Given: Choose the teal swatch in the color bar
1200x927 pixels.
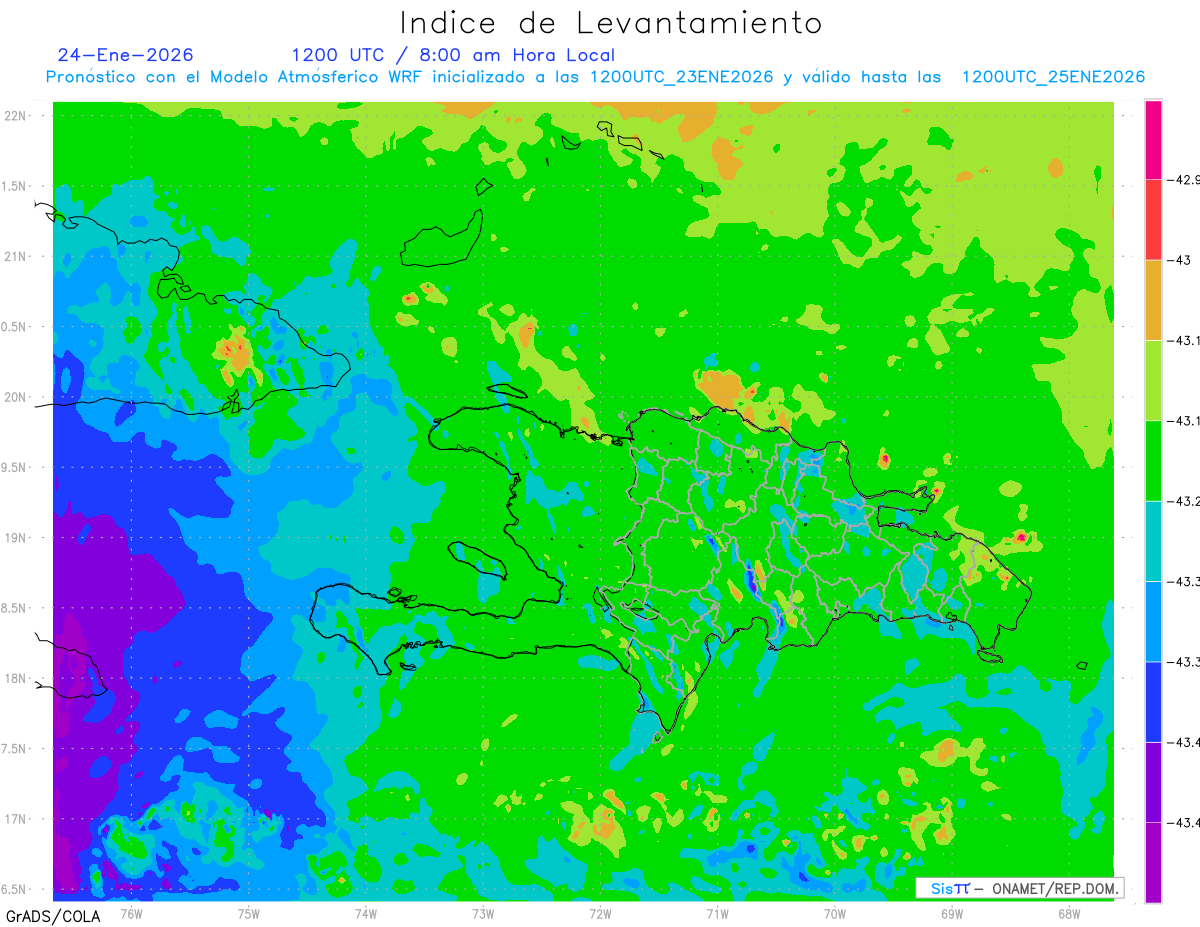Looking at the screenshot, I should coord(1153,541).
